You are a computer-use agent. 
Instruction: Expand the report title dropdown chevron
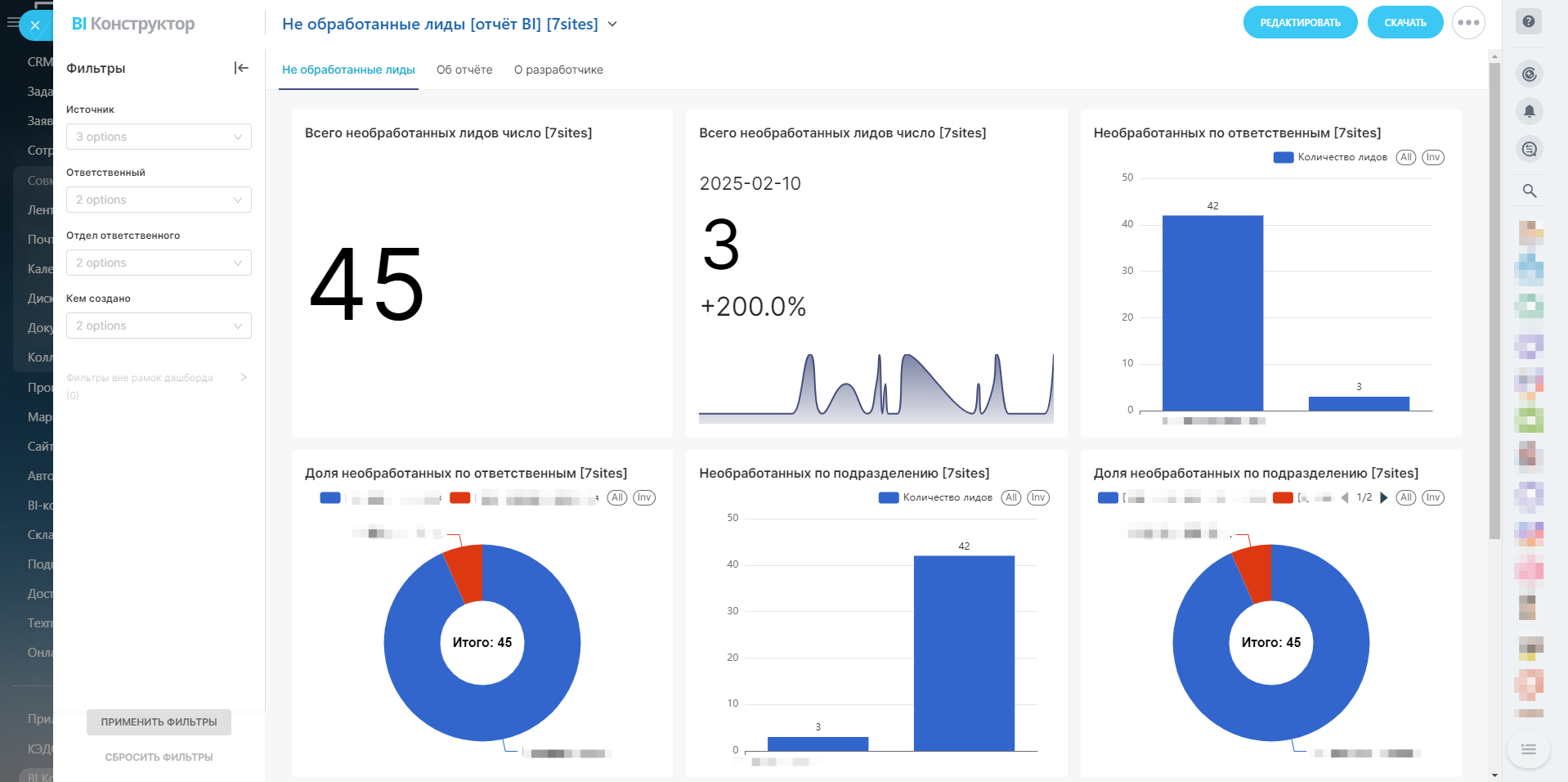[x=612, y=25]
